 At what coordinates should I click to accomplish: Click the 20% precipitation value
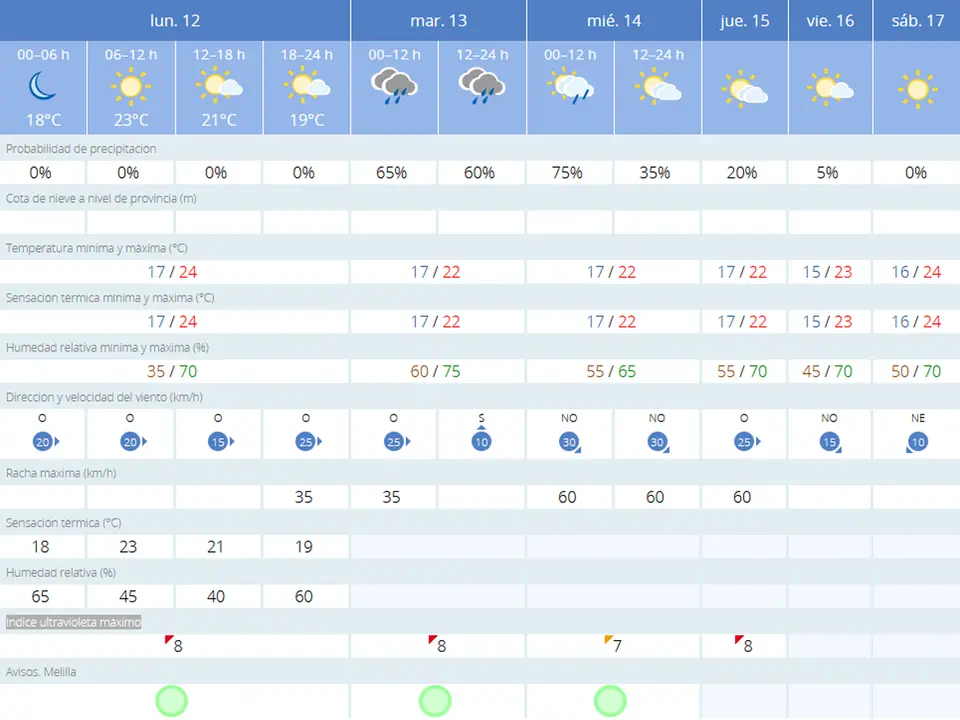[x=742, y=173]
